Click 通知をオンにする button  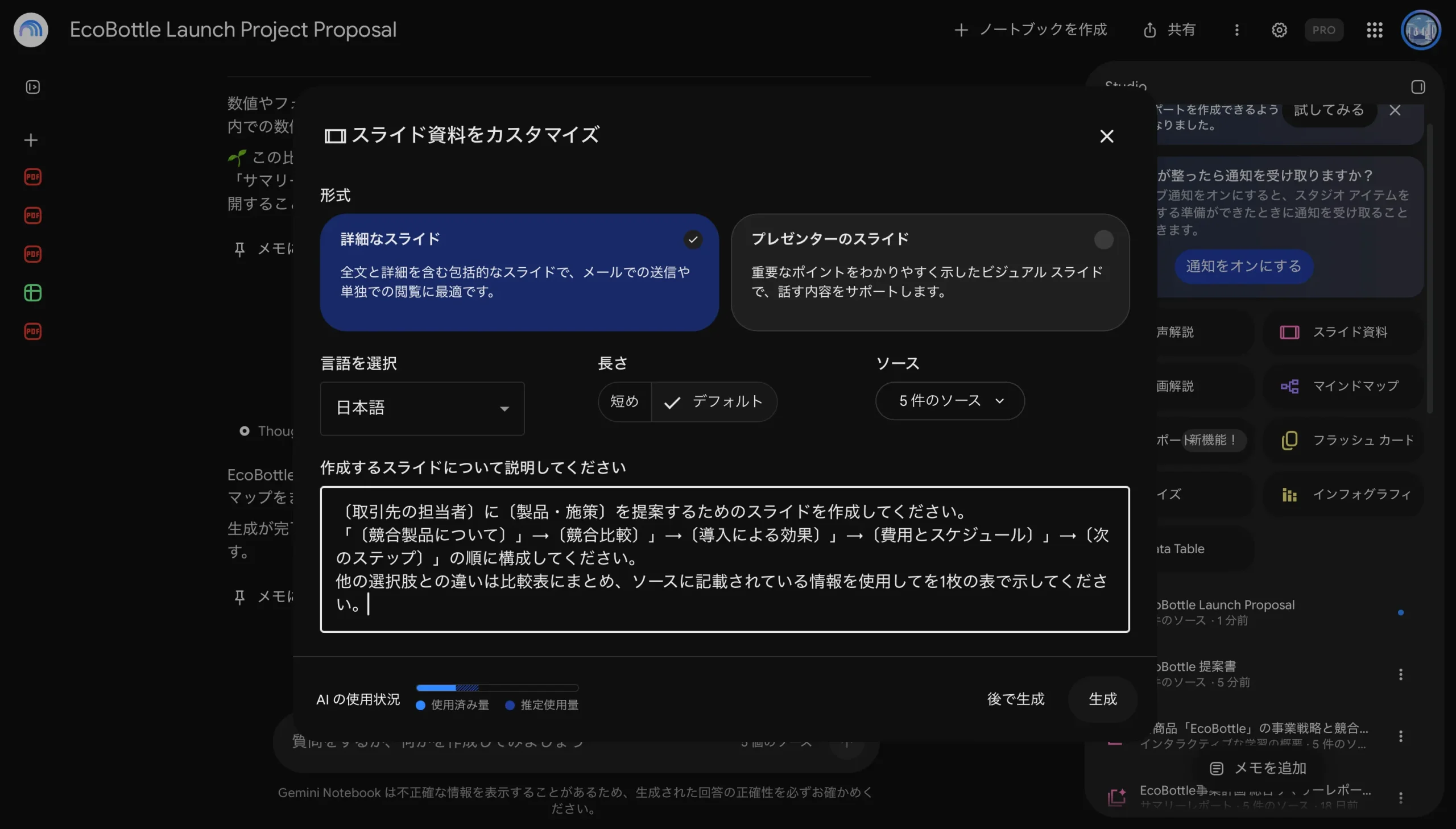coord(1244,266)
